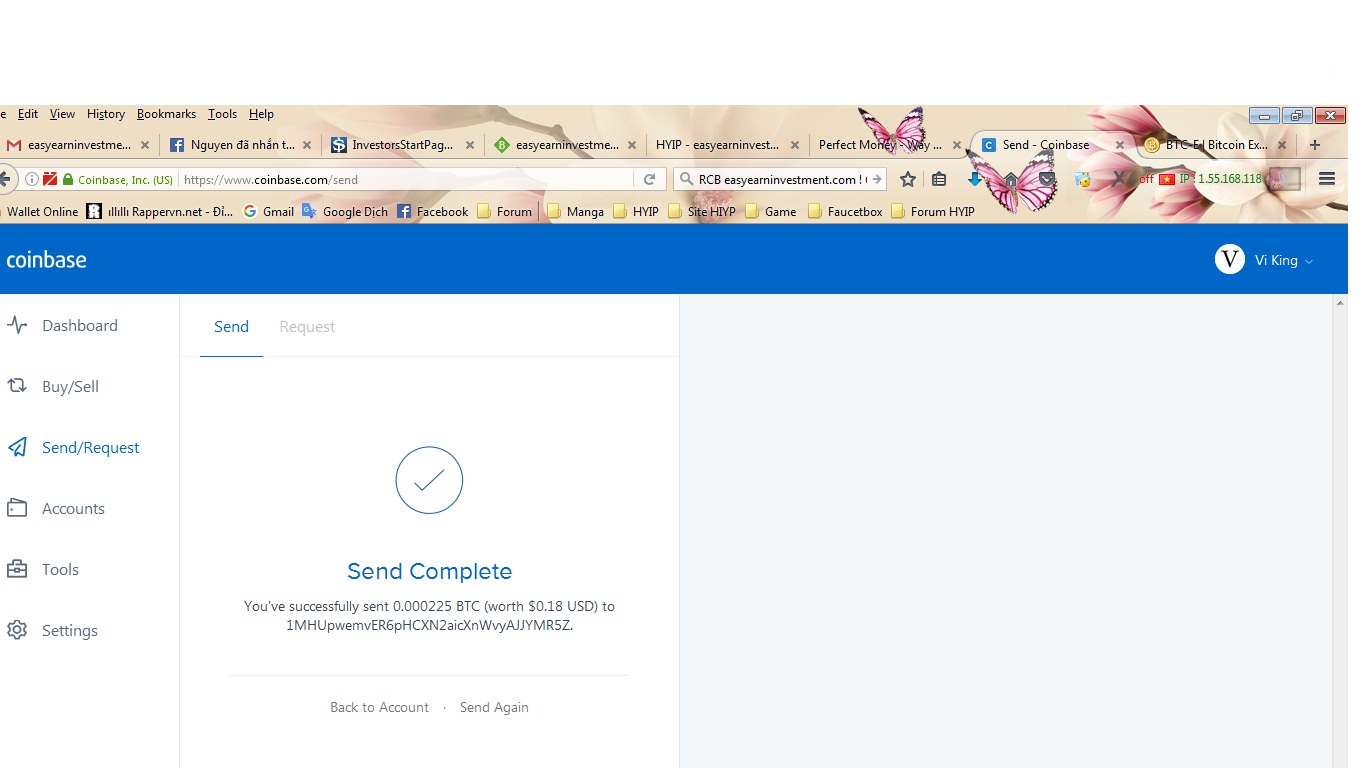The width and height of the screenshot is (1366, 768).
Task: Click the site info icon in address bar
Action: click(x=32, y=180)
